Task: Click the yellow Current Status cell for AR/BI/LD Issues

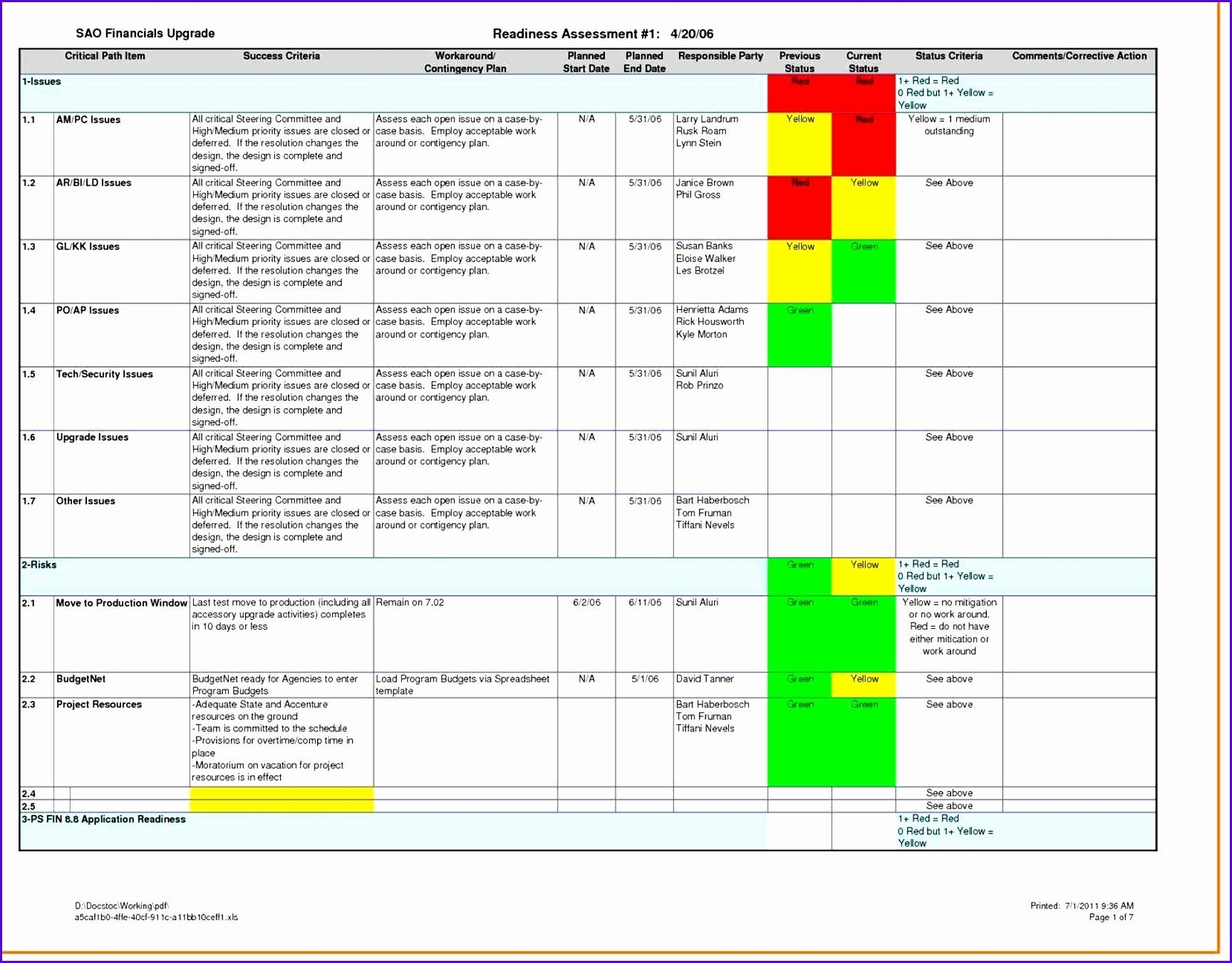Action: pyautogui.click(x=863, y=207)
